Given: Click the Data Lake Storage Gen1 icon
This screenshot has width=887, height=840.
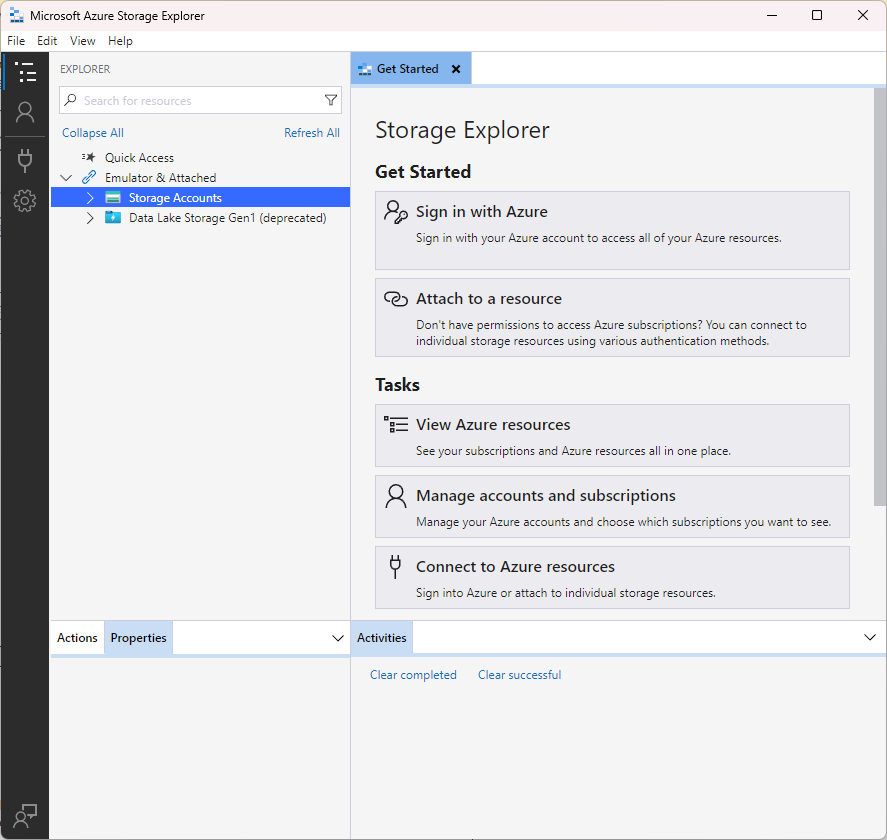Looking at the screenshot, I should (x=113, y=217).
